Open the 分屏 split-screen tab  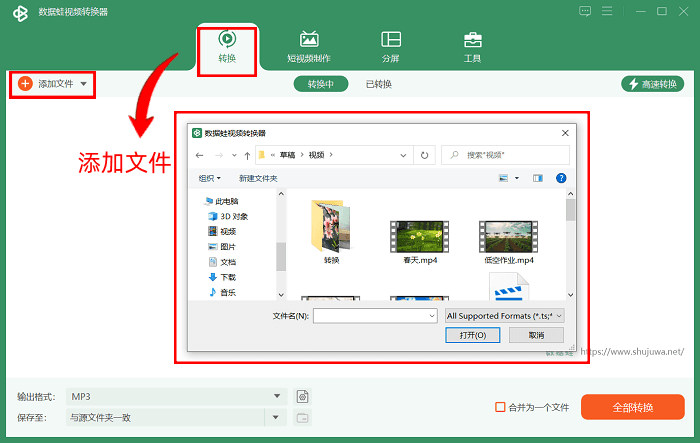point(391,46)
